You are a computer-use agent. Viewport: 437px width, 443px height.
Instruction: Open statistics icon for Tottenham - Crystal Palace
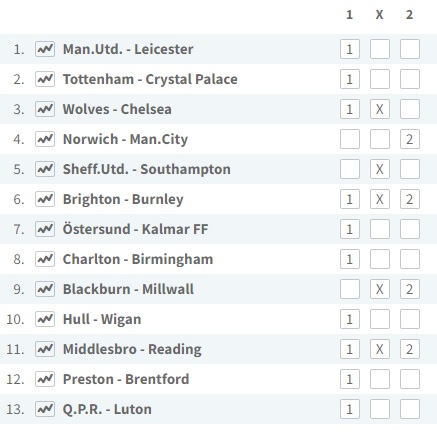tap(45, 79)
